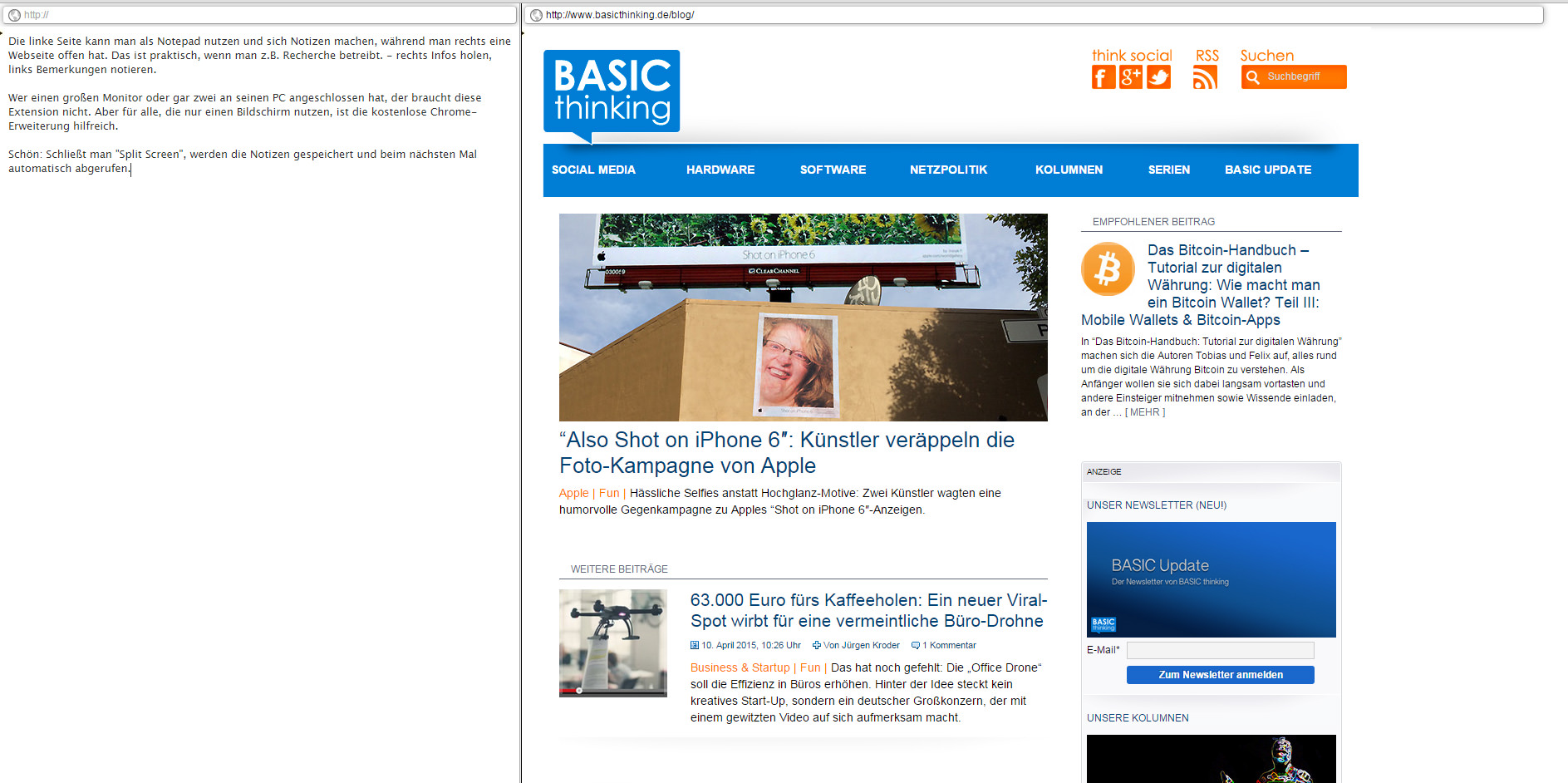Open the SOFTWARE menu
The width and height of the screenshot is (1568, 783).
click(x=833, y=170)
